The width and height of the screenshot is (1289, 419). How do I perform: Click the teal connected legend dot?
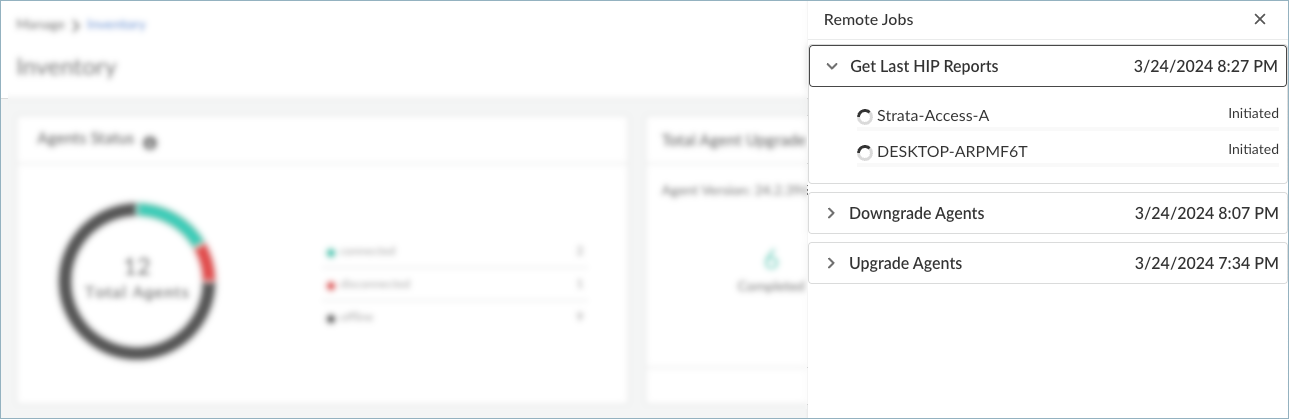coord(330,252)
